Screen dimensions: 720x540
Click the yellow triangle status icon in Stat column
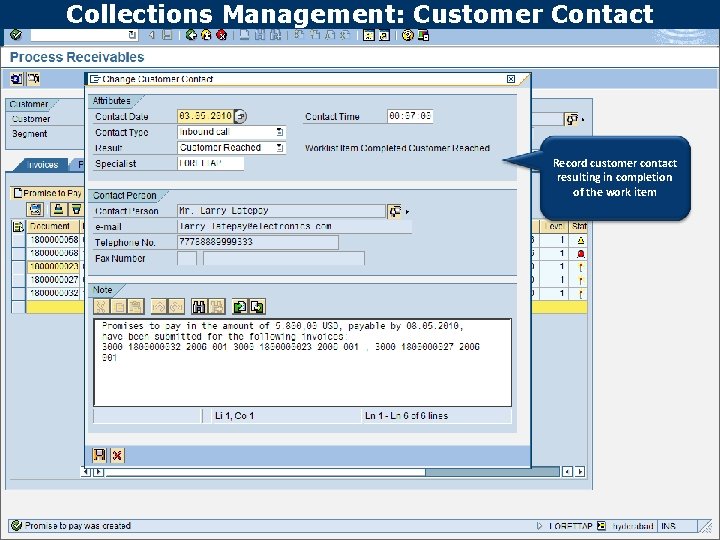click(x=580, y=240)
